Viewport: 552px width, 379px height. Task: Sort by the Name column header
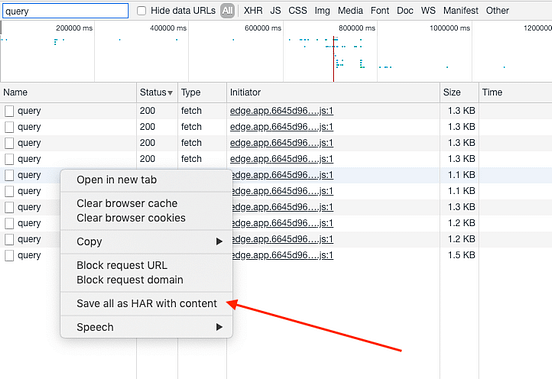pyautogui.click(x=68, y=93)
